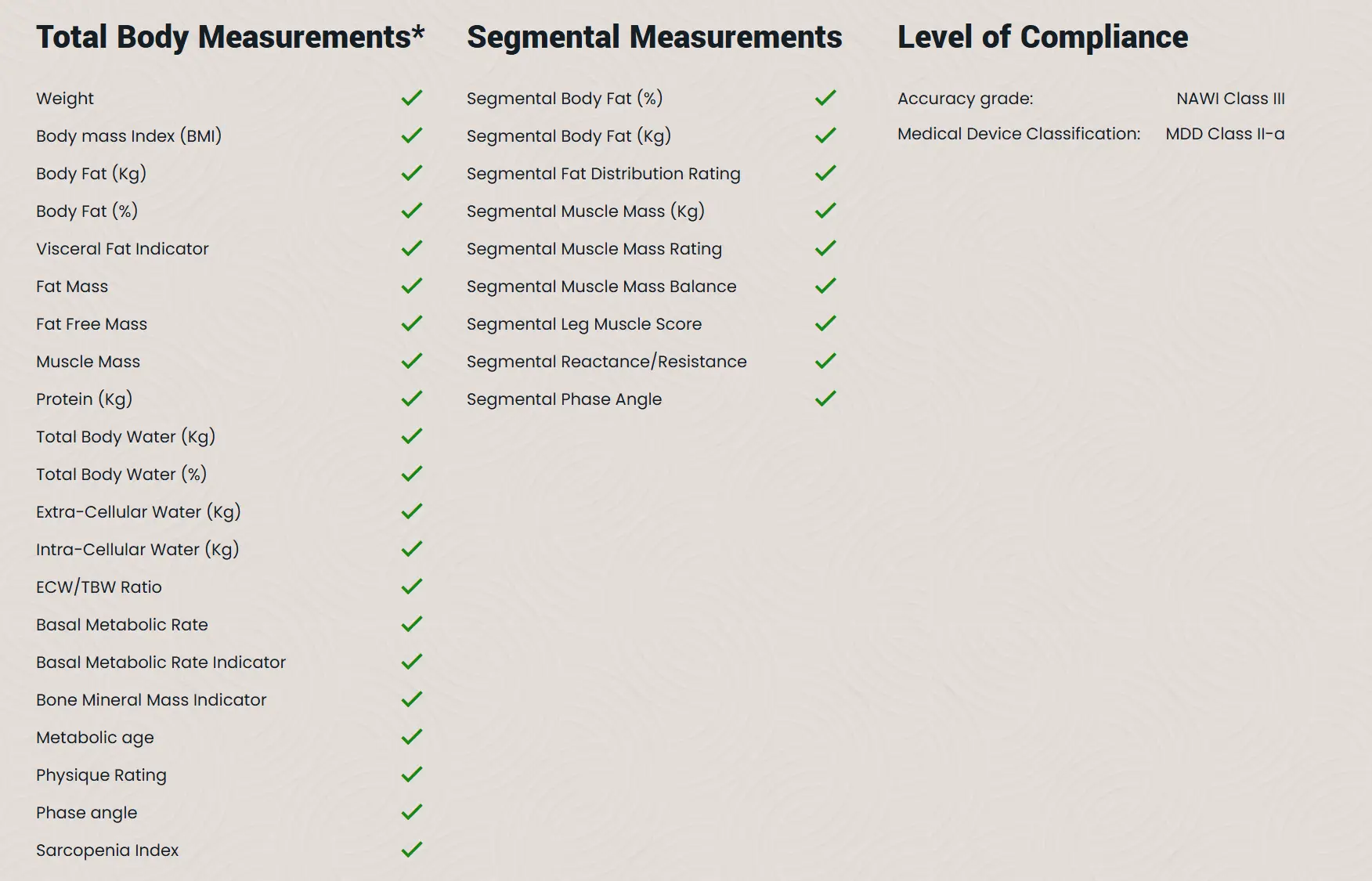Click the Segmental Fat Distribution Rating label

coord(603,174)
